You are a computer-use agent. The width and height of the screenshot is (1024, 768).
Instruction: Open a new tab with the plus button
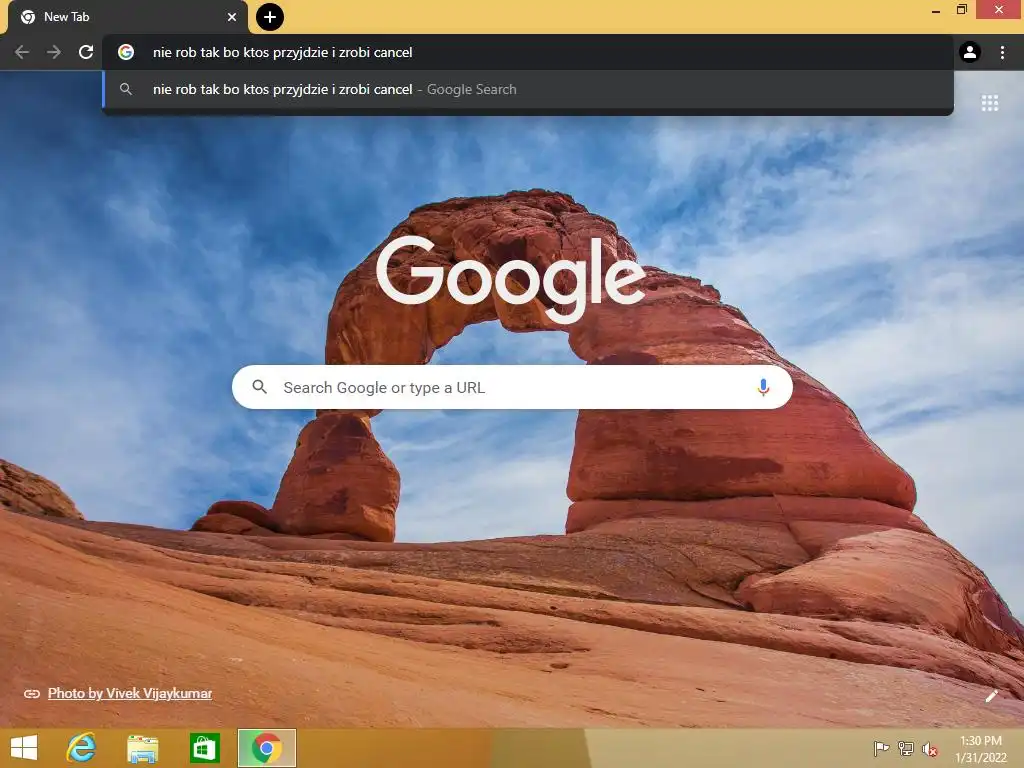coord(270,17)
